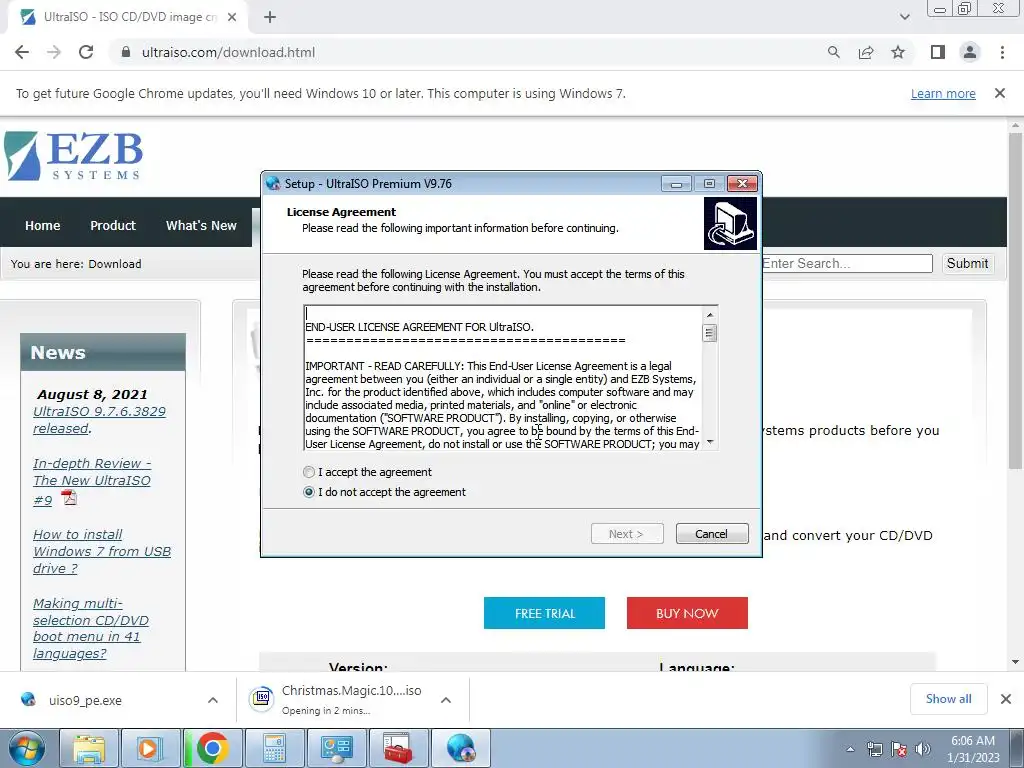Click the page vertical scrollbar thumb
1024x768 pixels.
pyautogui.click(x=1015, y=300)
